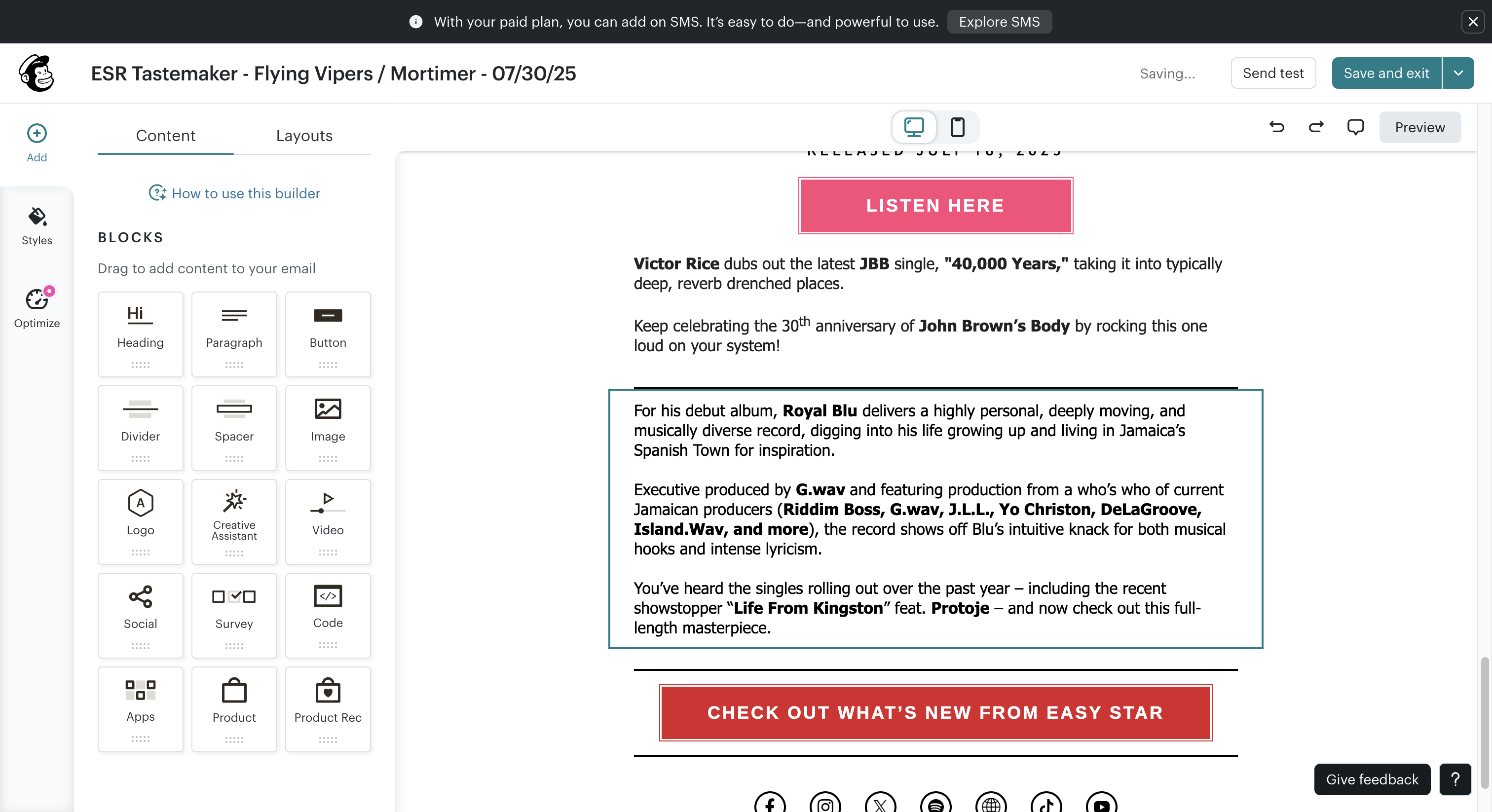1492x812 pixels.
Task: Click the info icon in the SMS banner
Action: [415, 22]
